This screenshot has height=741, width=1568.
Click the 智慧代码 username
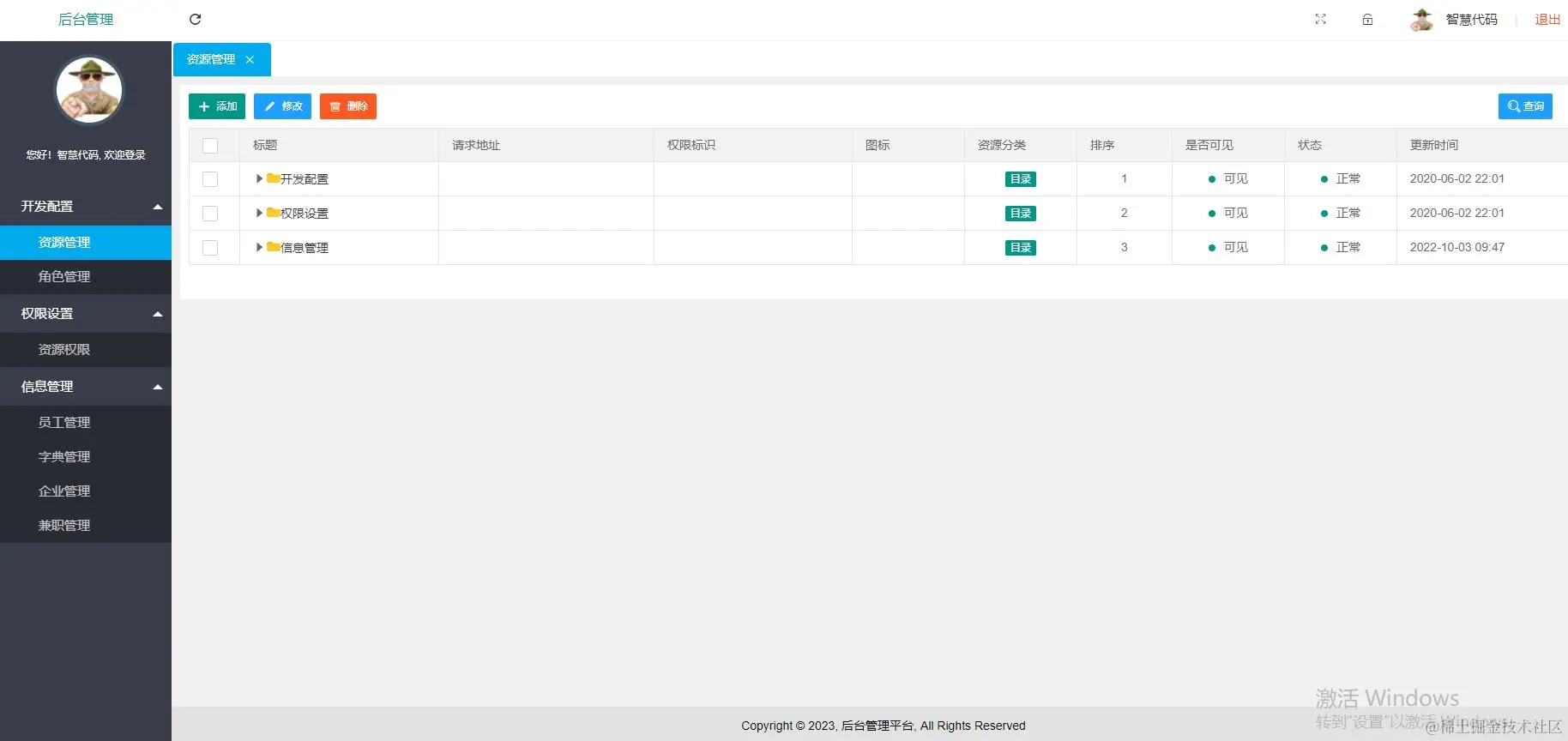[1472, 20]
